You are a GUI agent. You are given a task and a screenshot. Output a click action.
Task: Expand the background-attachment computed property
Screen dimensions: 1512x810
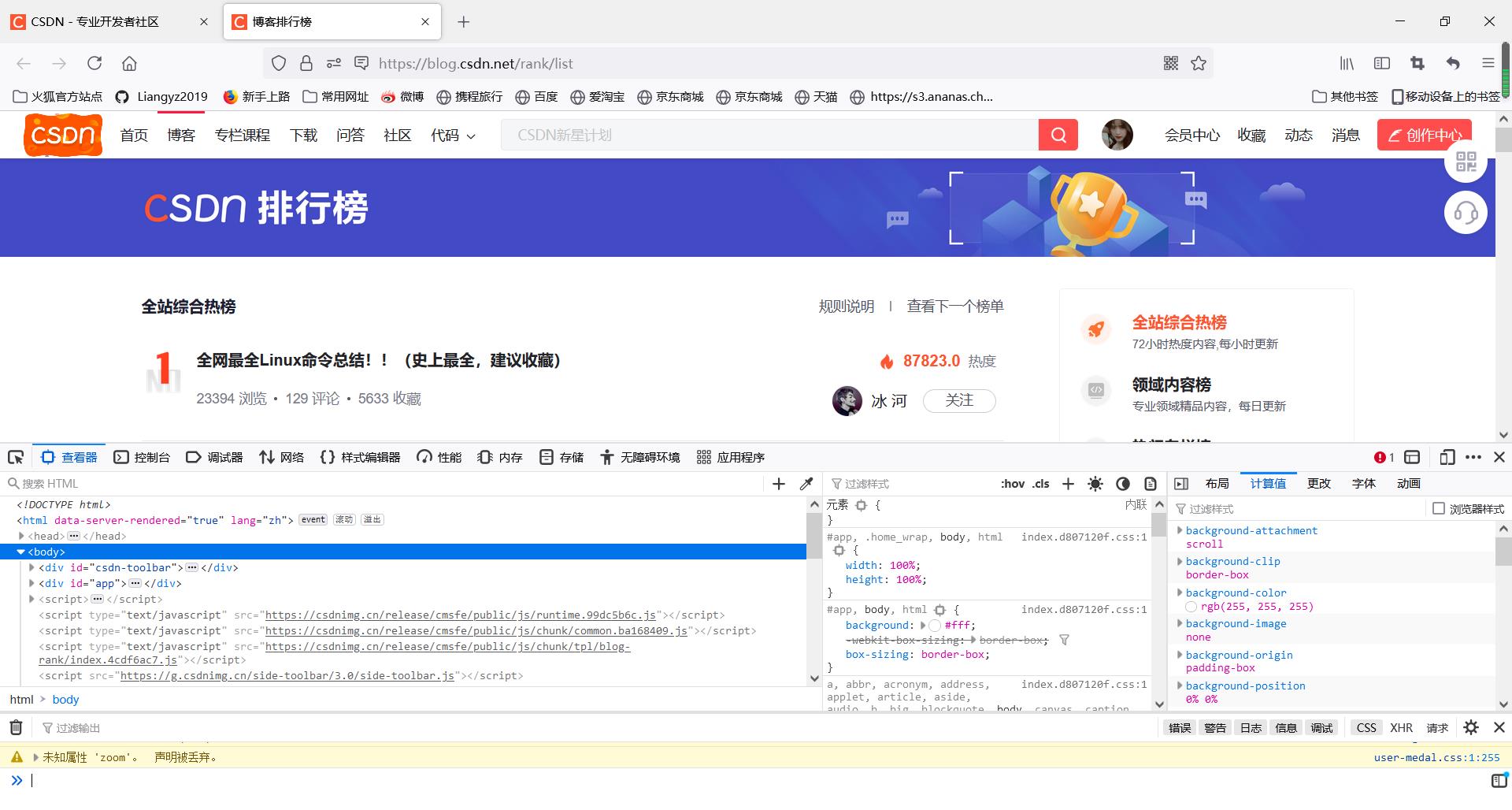1180,530
